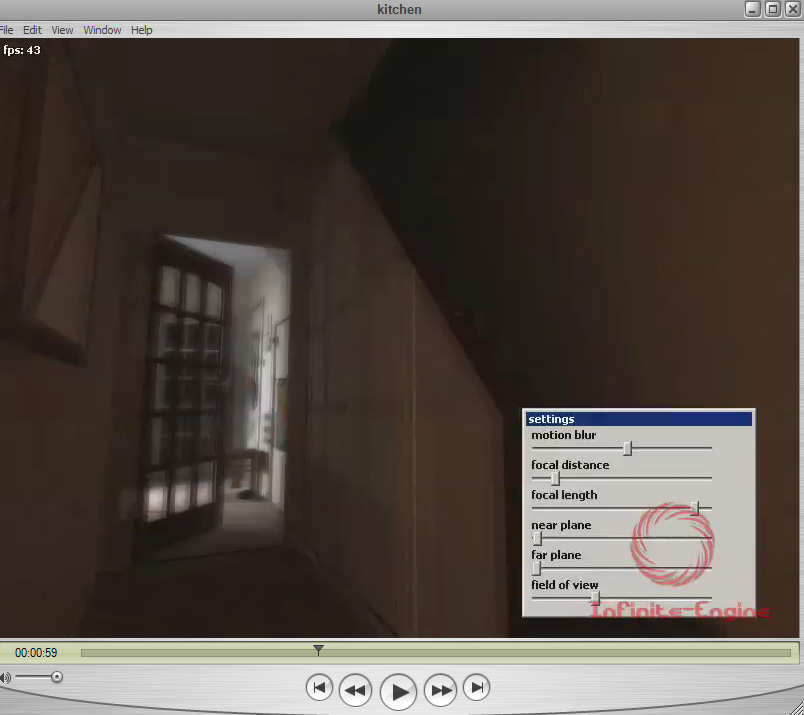Click the focal distance slider handle
The image size is (804, 715).
[x=555, y=478]
